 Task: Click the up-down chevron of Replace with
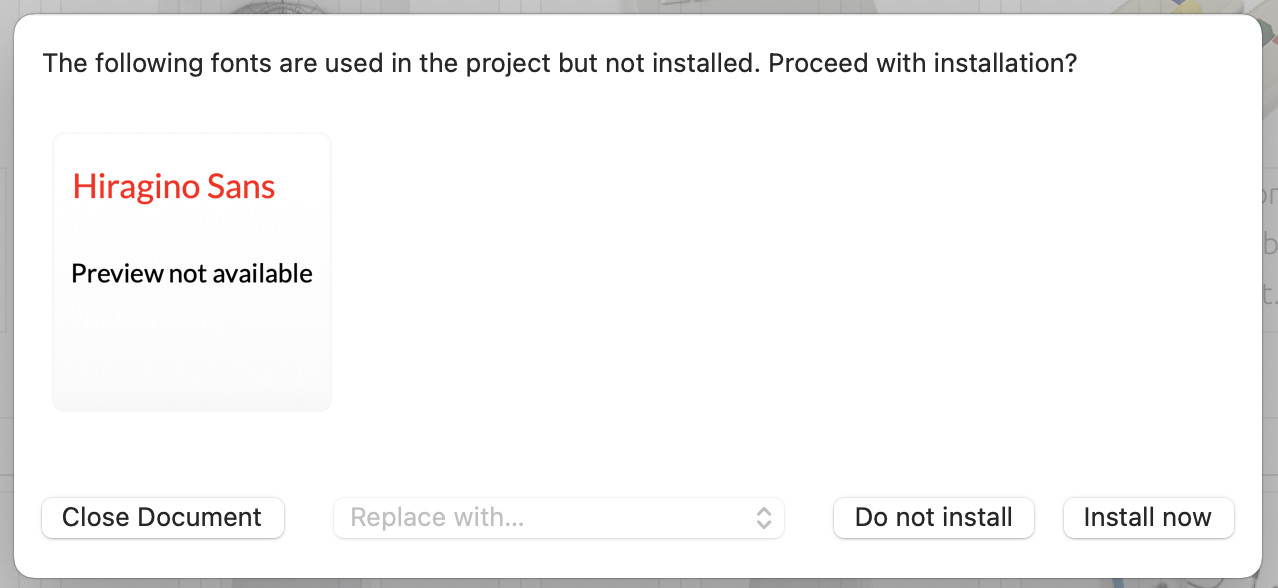tap(764, 518)
